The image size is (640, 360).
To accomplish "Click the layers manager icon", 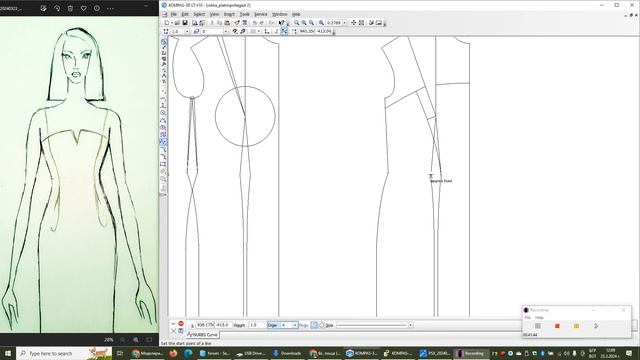I will pyautogui.click(x=196, y=31).
